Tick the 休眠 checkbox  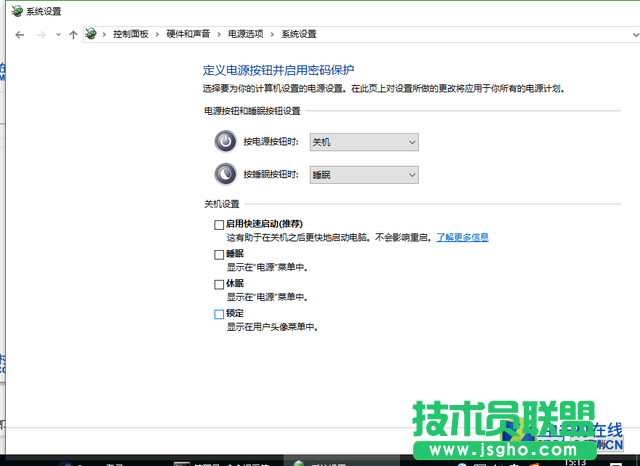point(219,284)
